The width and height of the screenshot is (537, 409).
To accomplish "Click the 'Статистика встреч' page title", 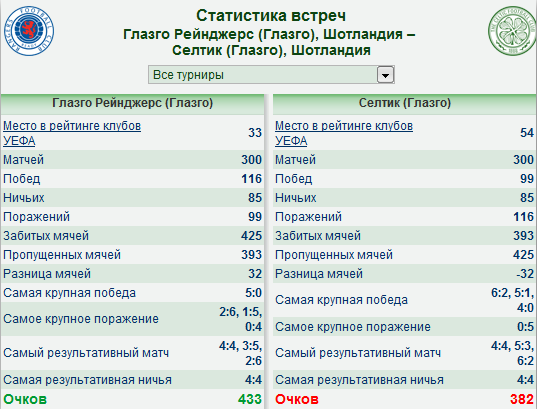I will pos(271,16).
